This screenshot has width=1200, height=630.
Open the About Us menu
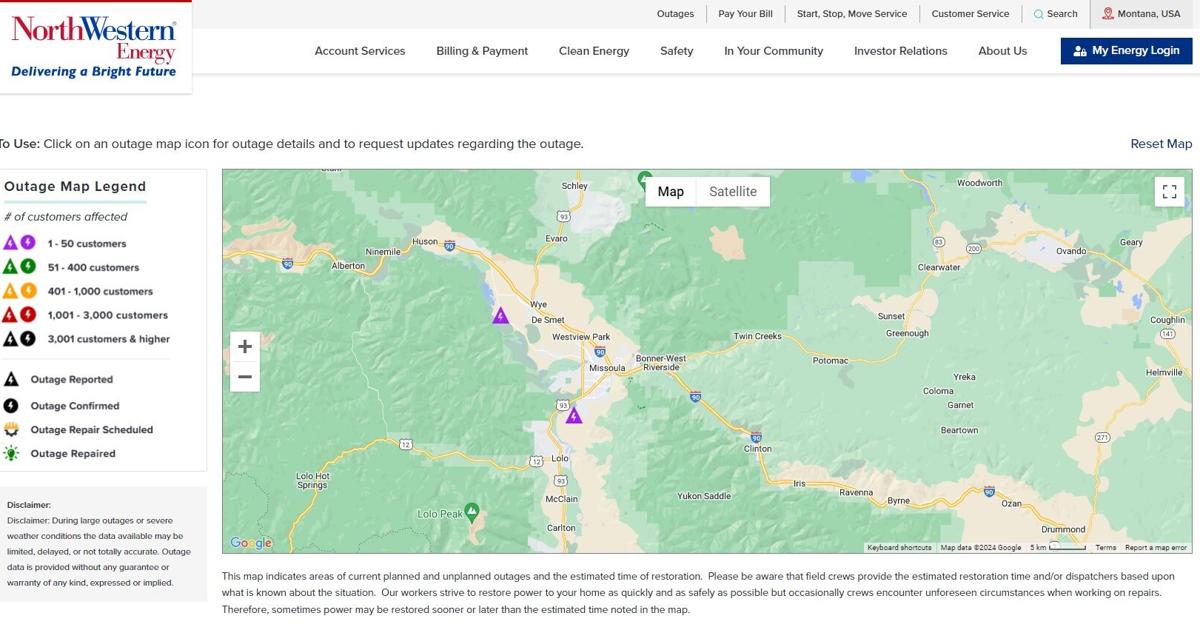pyautogui.click(x=1003, y=51)
